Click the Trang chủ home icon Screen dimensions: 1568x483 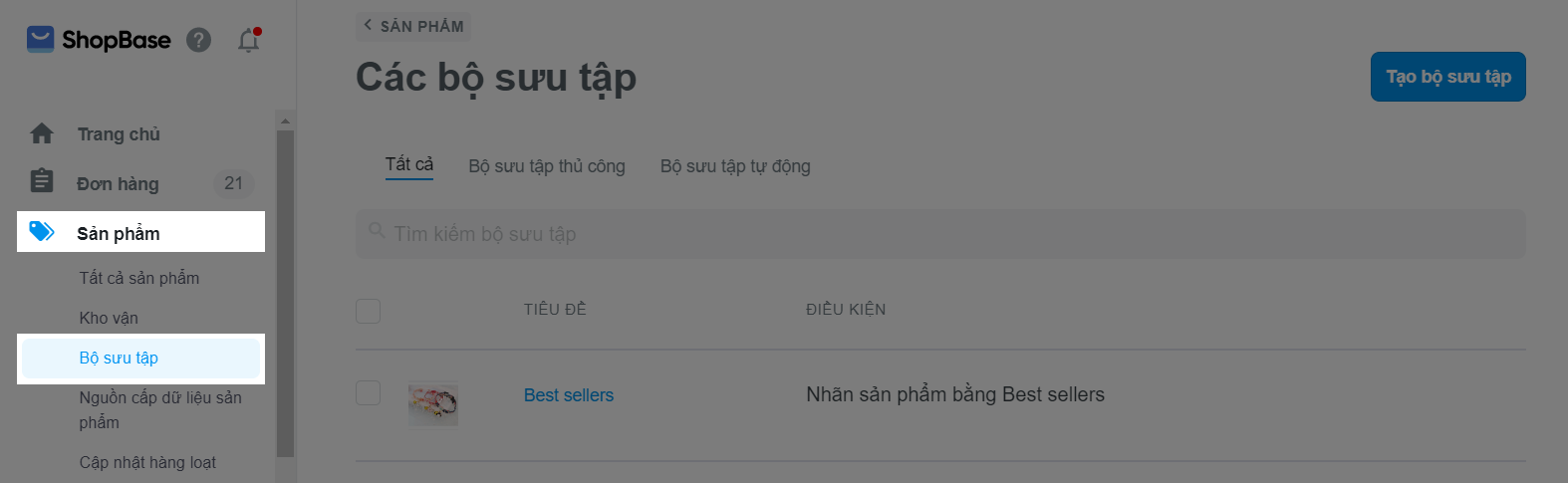(x=42, y=133)
